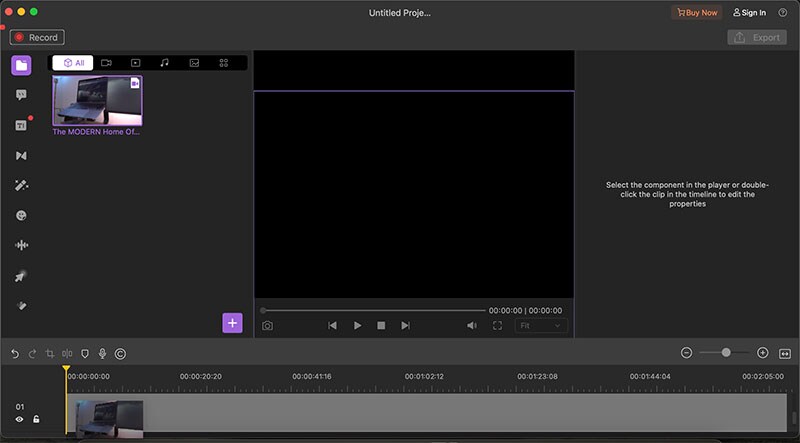Undo the last action

coord(15,354)
